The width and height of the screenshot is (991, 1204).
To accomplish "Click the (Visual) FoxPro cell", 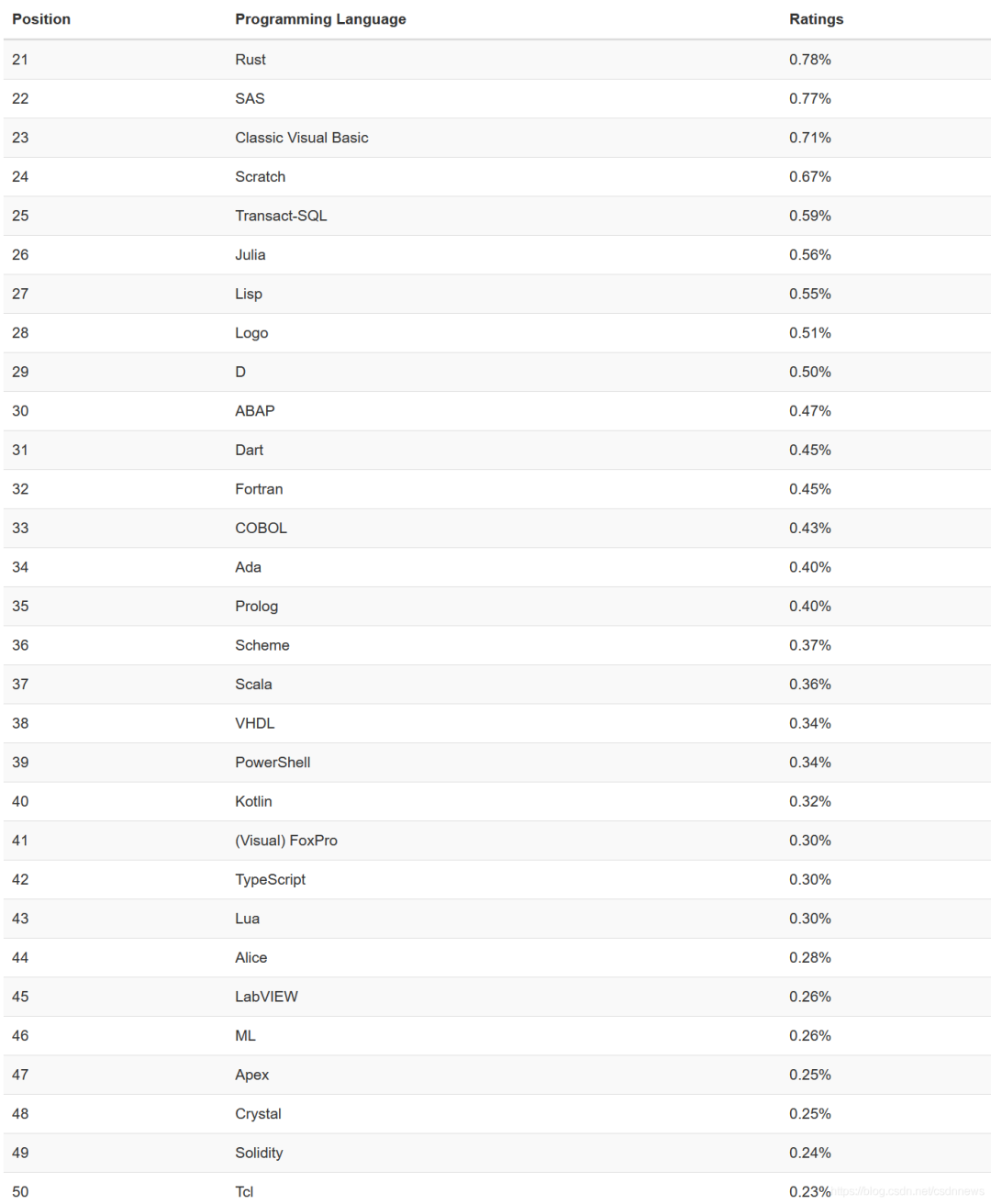I will (x=286, y=841).
